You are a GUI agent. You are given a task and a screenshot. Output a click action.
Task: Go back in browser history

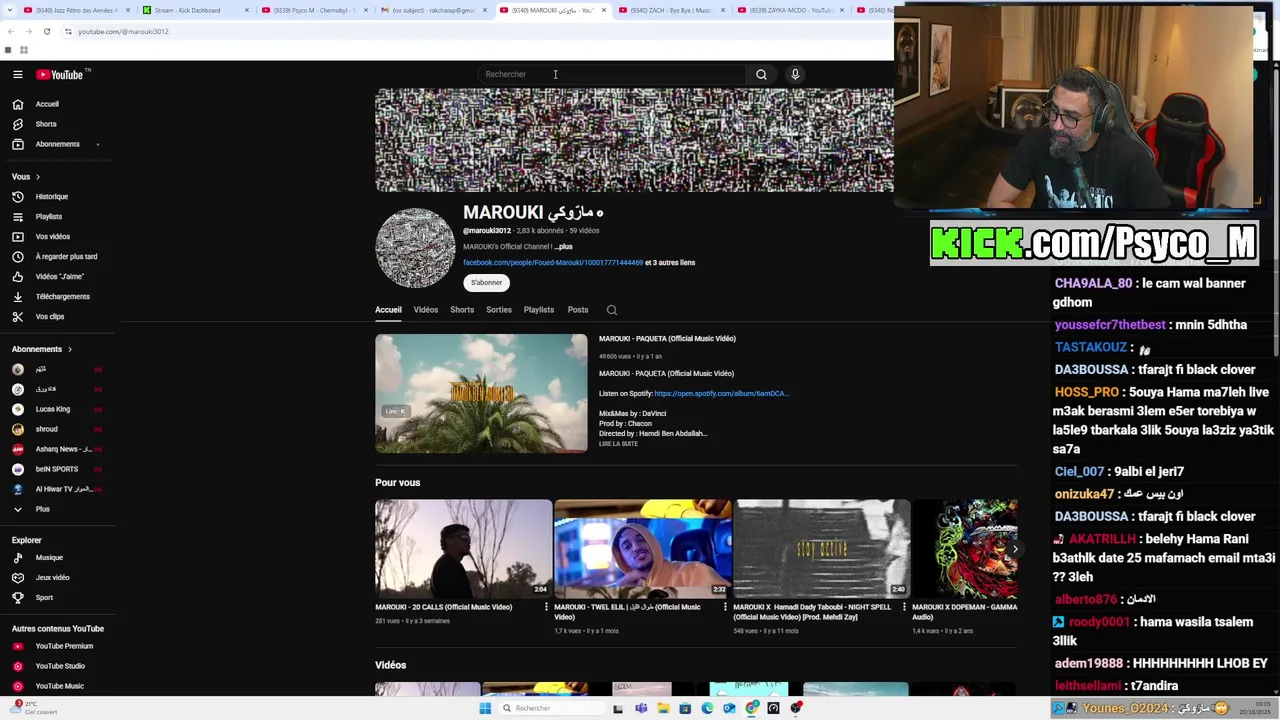(10, 31)
